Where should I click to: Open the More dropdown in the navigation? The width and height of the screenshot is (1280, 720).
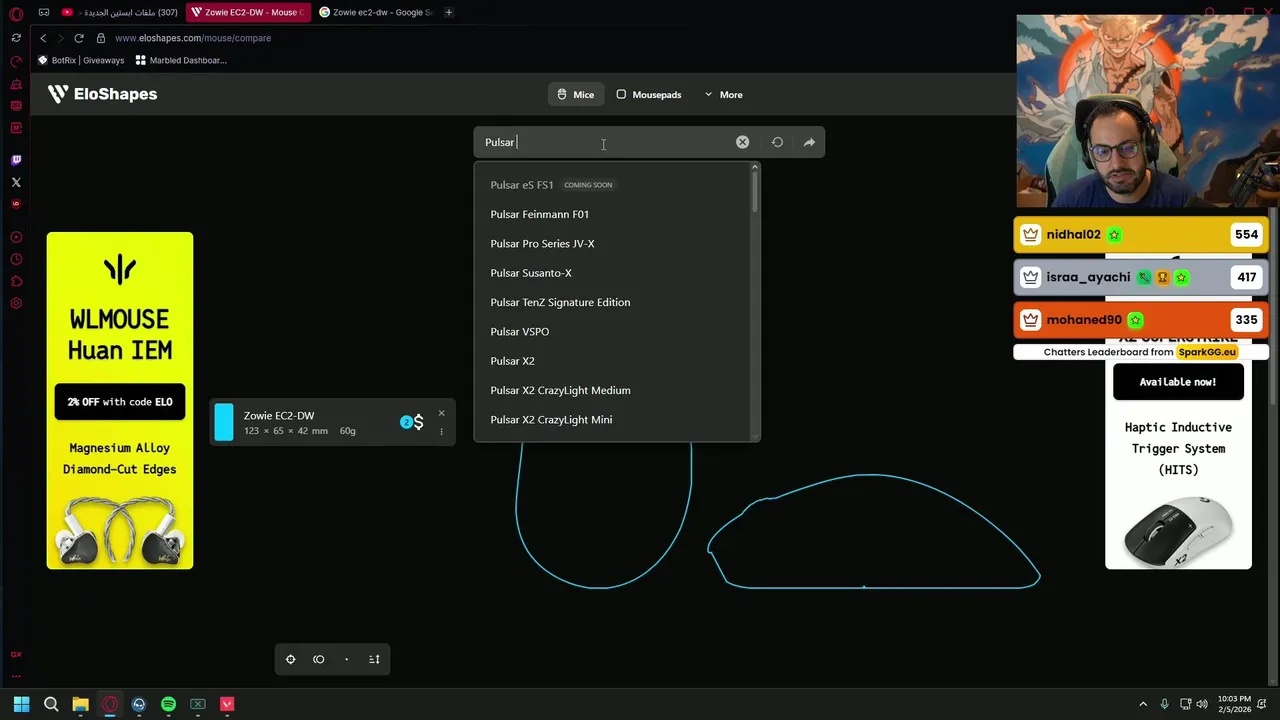pos(723,94)
